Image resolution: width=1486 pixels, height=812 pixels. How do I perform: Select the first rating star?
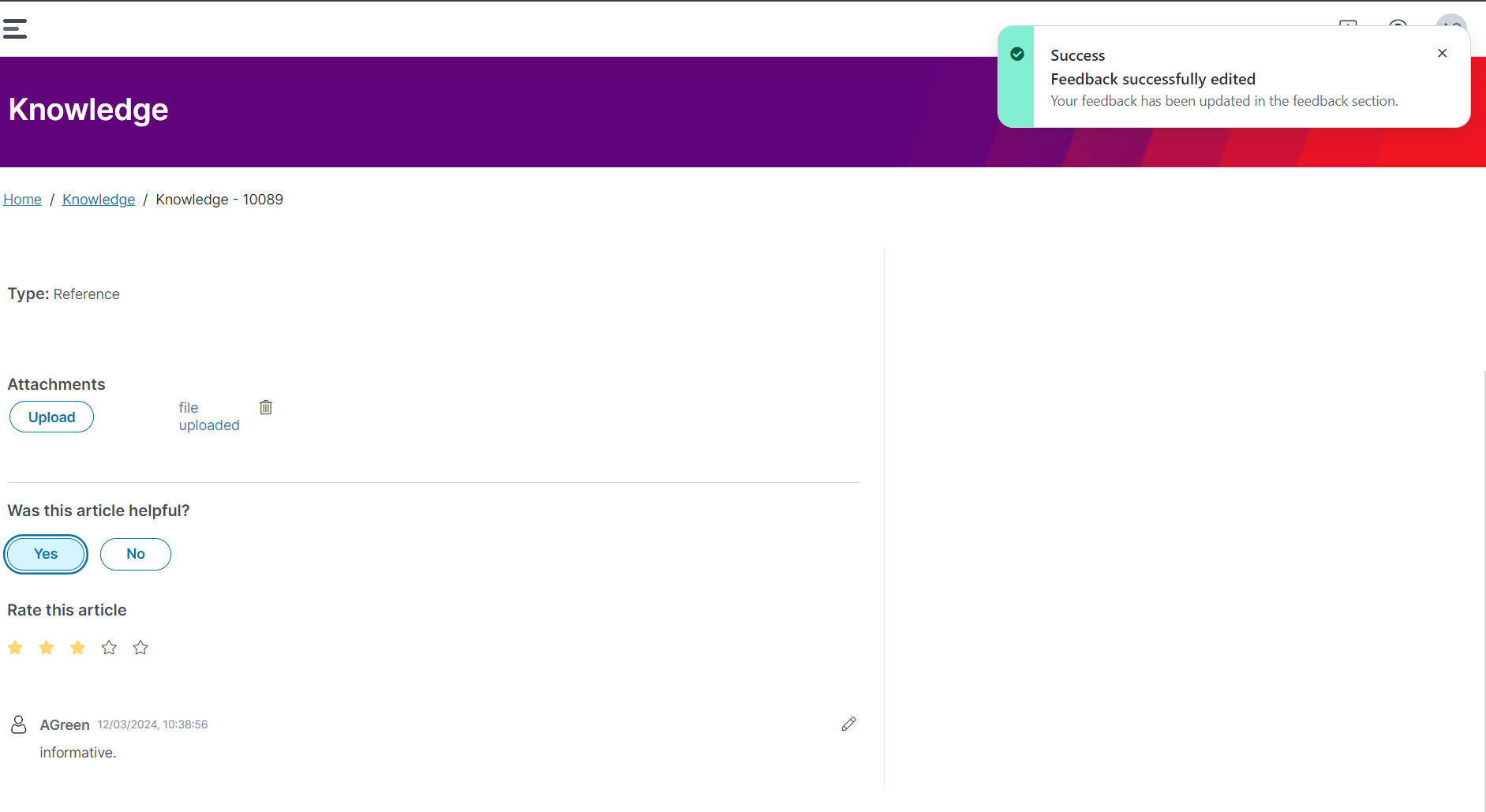coord(14,647)
